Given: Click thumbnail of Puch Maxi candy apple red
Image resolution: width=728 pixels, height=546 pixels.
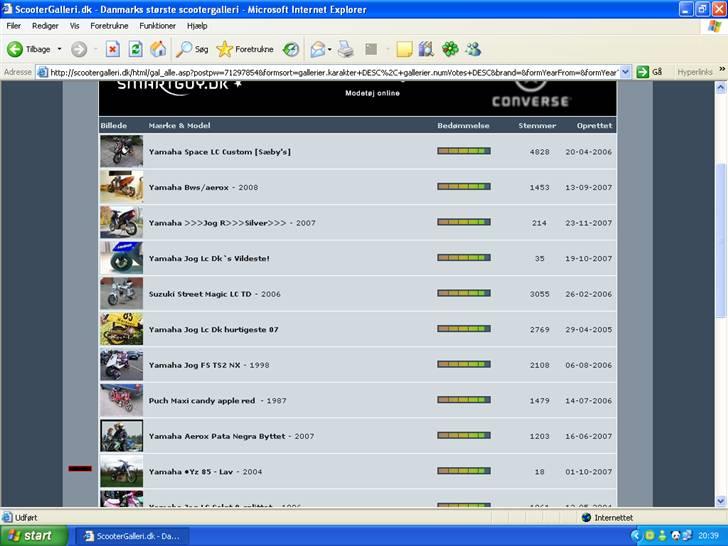Looking at the screenshot, I should click(122, 400).
